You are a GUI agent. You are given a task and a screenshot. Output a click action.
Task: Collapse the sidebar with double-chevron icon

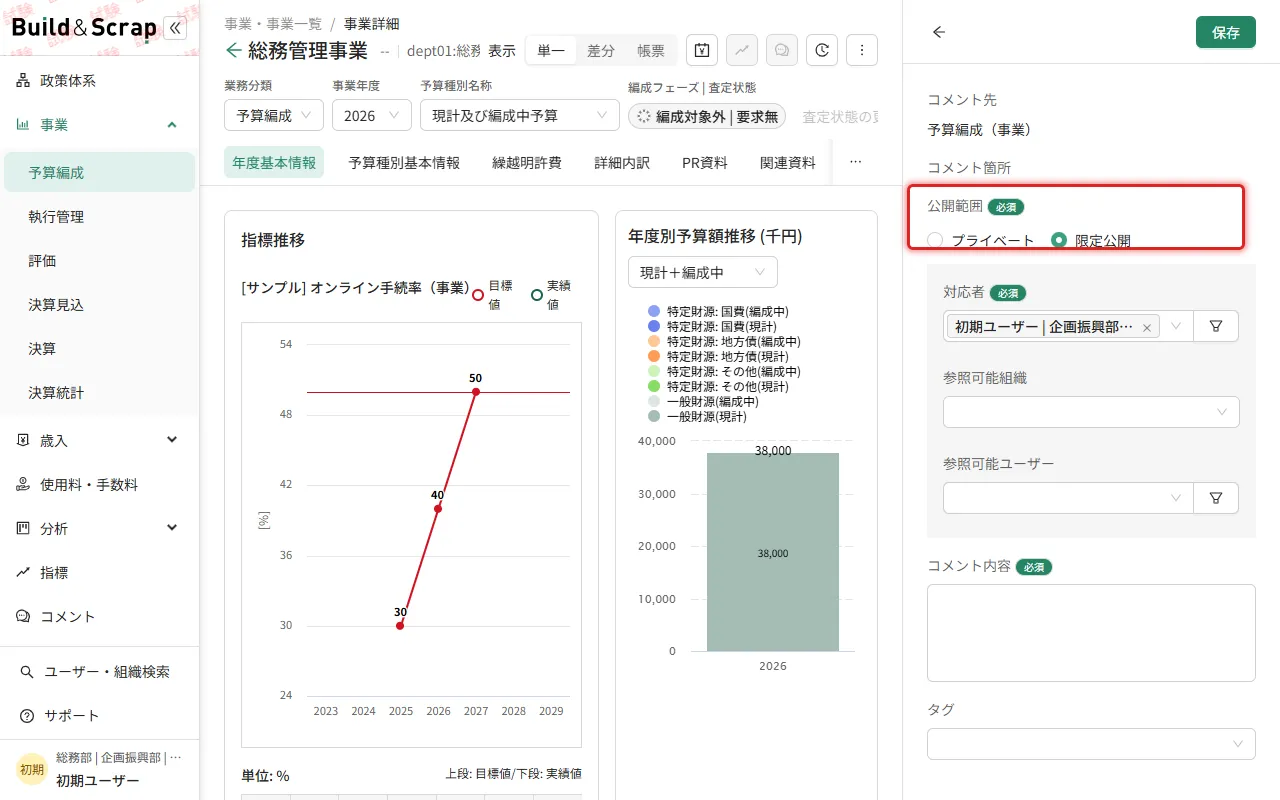point(174,28)
